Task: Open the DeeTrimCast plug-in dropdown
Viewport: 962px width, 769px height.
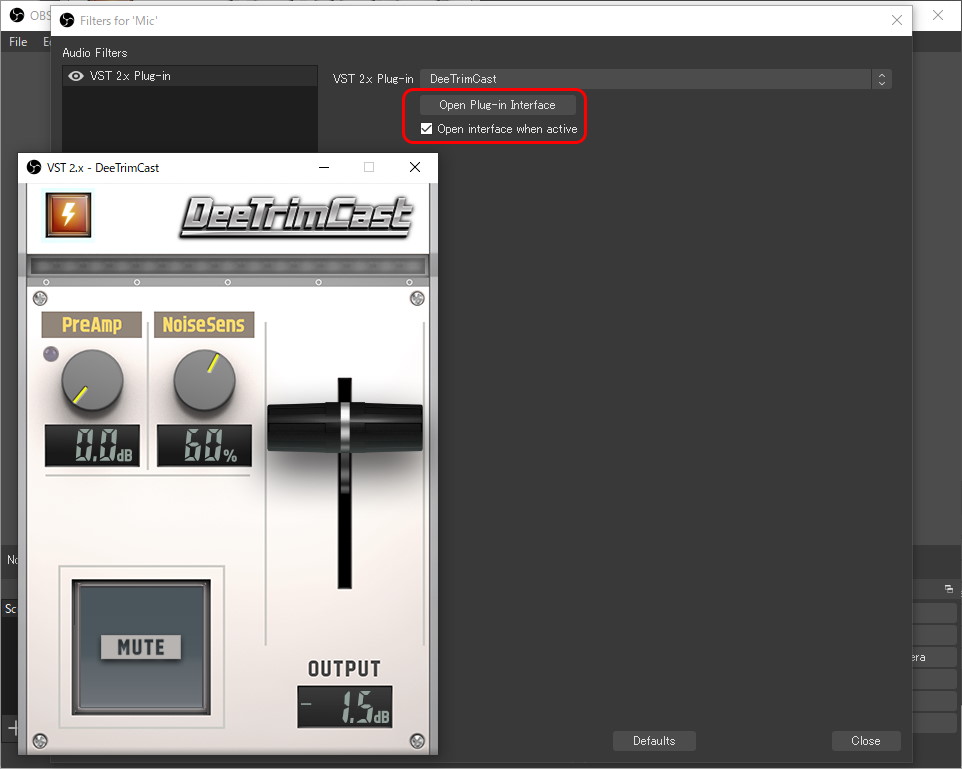Action: click(656, 79)
